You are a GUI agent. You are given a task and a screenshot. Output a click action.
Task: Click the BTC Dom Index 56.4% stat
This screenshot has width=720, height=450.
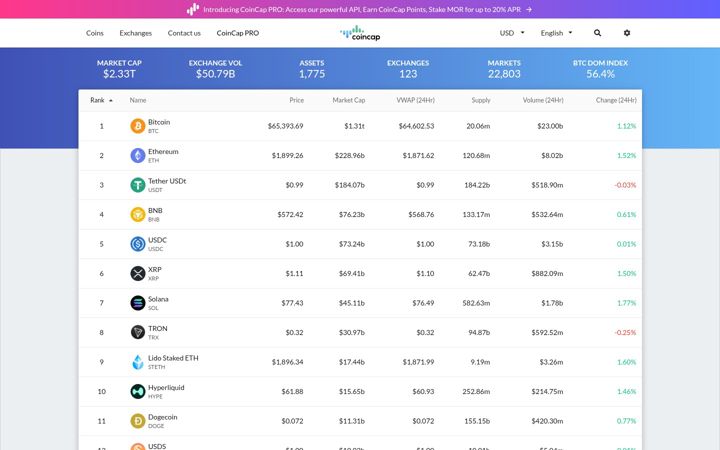600,69
